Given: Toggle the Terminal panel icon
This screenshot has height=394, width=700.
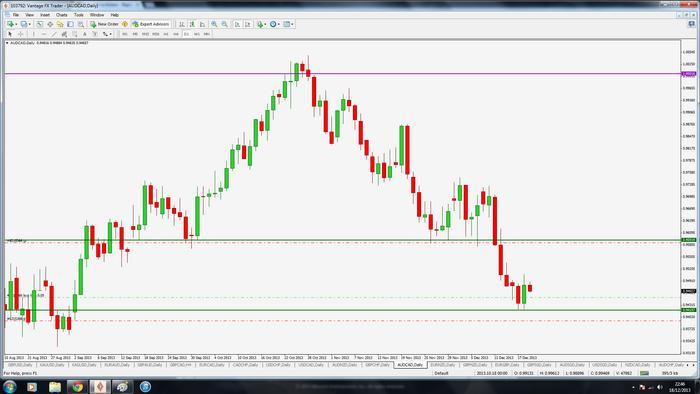Looking at the screenshot, I should [x=70, y=24].
